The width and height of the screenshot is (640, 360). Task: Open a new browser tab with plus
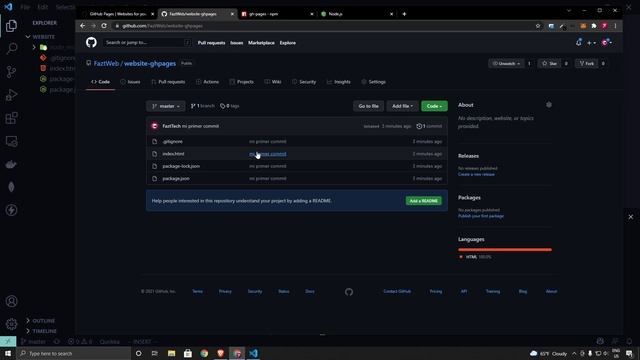click(404, 14)
